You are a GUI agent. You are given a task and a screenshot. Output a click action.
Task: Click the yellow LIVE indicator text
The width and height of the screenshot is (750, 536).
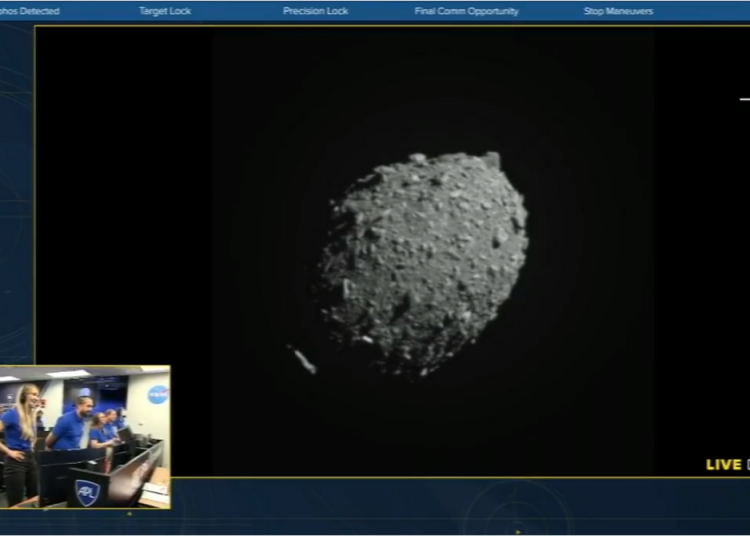724,465
